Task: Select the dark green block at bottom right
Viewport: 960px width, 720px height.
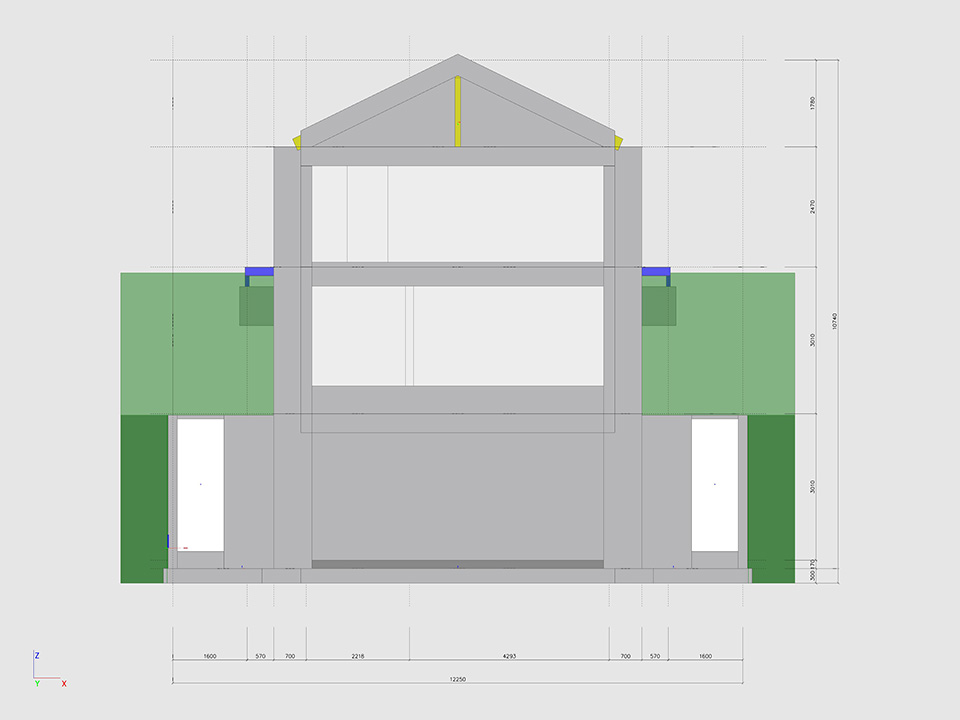Action: click(771, 498)
